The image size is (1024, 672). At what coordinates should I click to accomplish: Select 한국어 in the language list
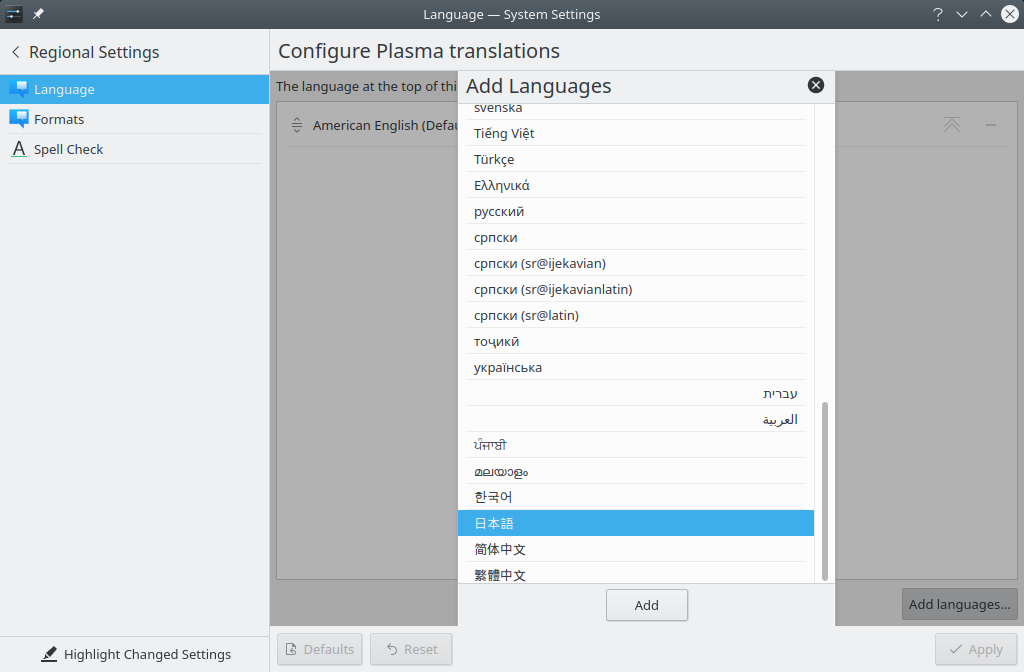pos(636,497)
